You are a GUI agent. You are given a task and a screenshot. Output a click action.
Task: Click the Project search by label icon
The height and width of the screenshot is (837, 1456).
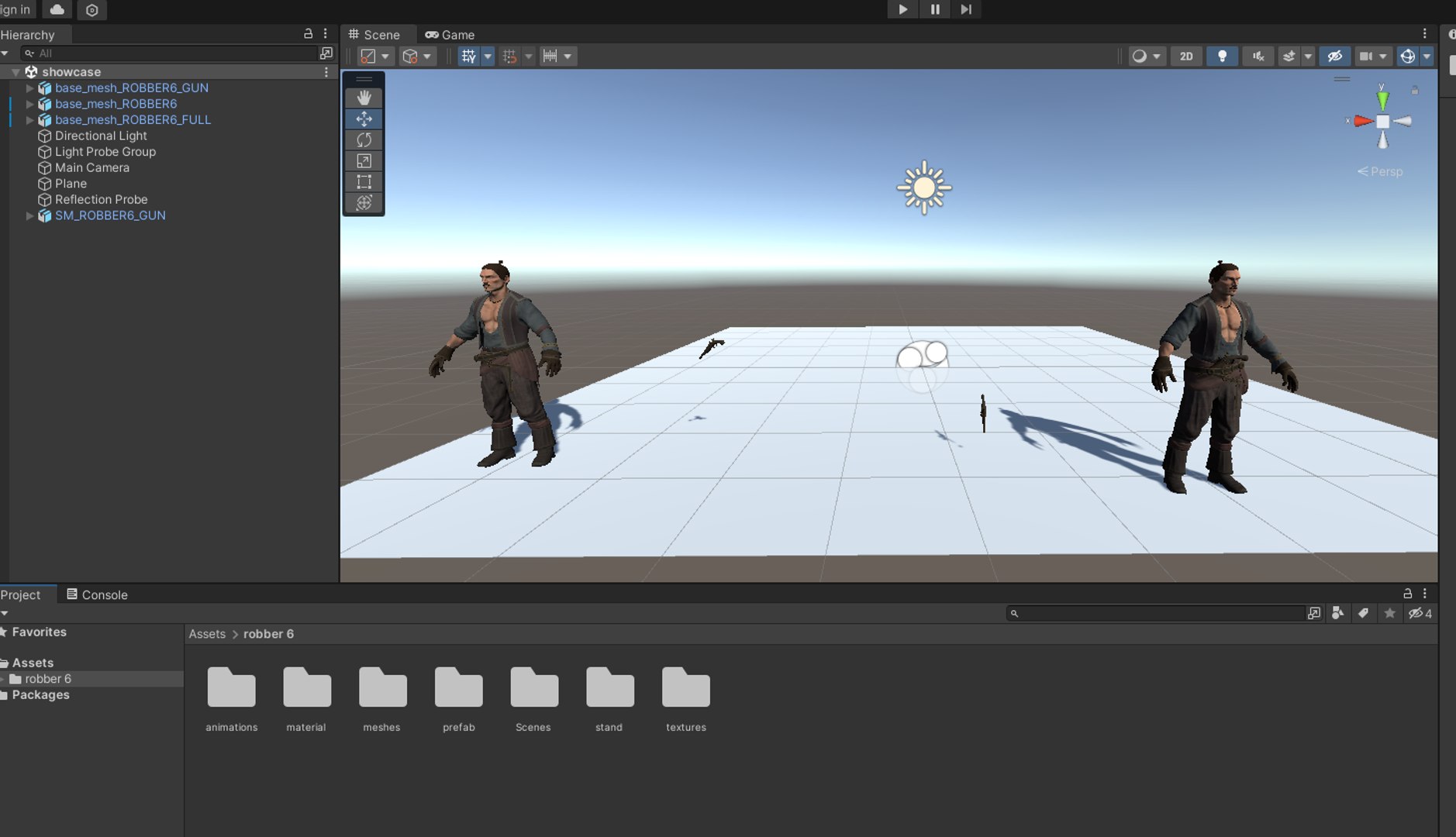click(1363, 613)
